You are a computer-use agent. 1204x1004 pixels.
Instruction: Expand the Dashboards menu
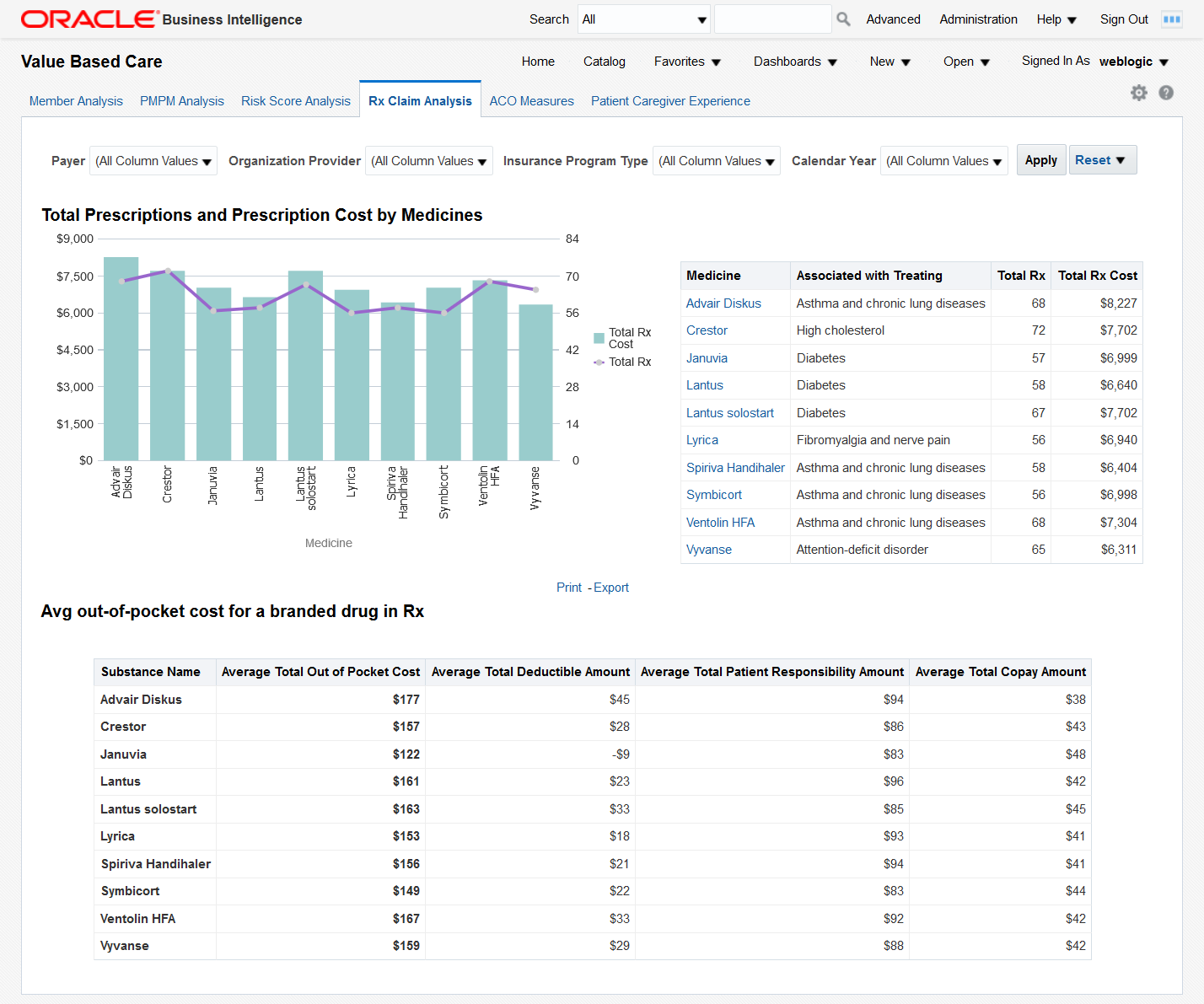pos(795,62)
